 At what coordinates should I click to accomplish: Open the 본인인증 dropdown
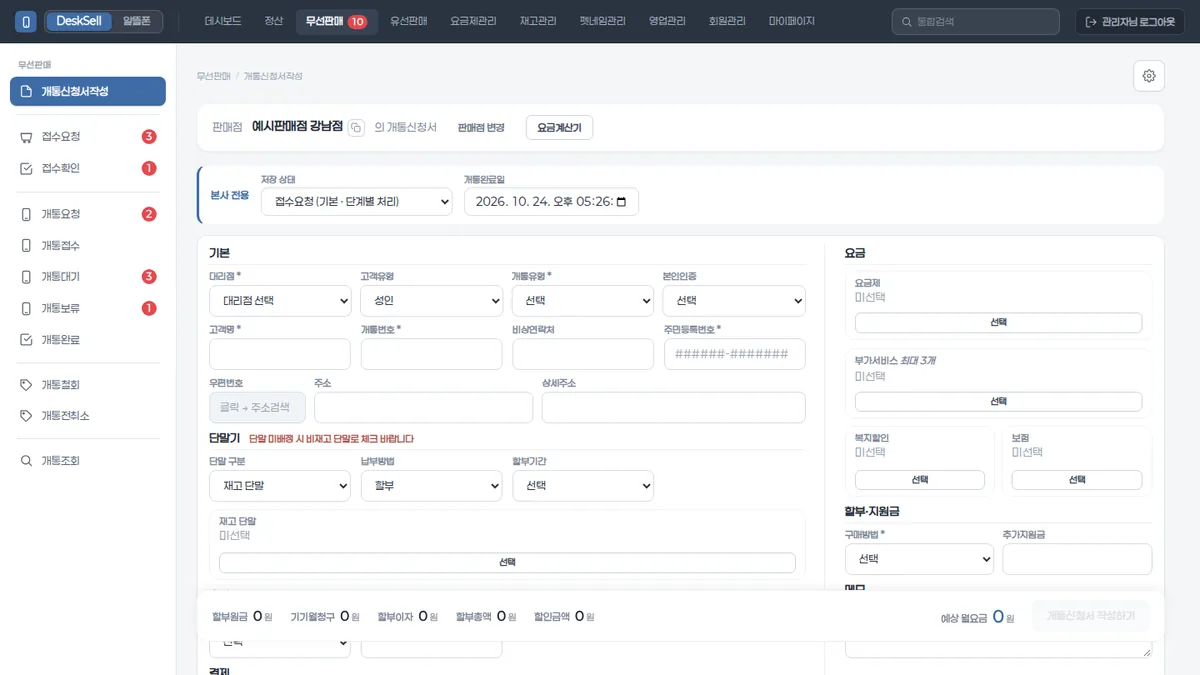734,300
